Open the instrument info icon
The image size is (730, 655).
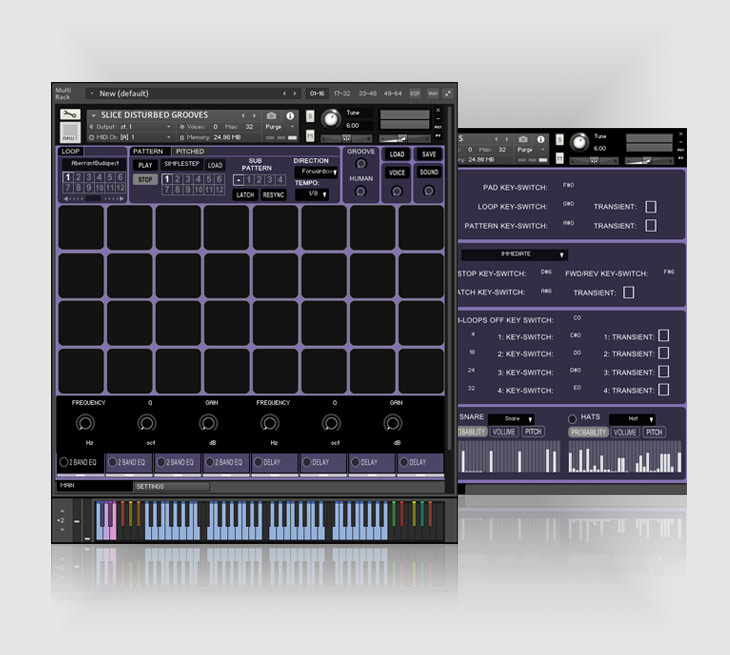click(290, 116)
